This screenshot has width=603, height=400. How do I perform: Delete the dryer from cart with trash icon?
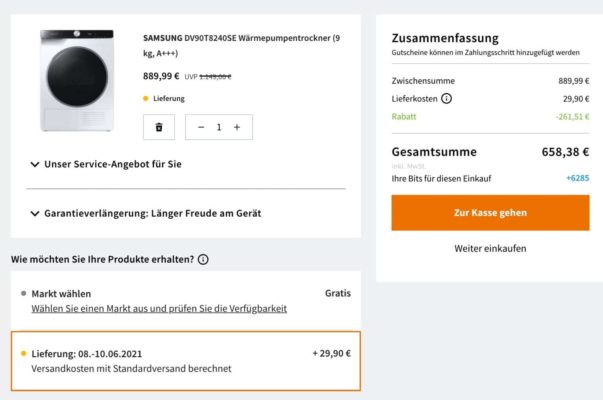(x=159, y=127)
